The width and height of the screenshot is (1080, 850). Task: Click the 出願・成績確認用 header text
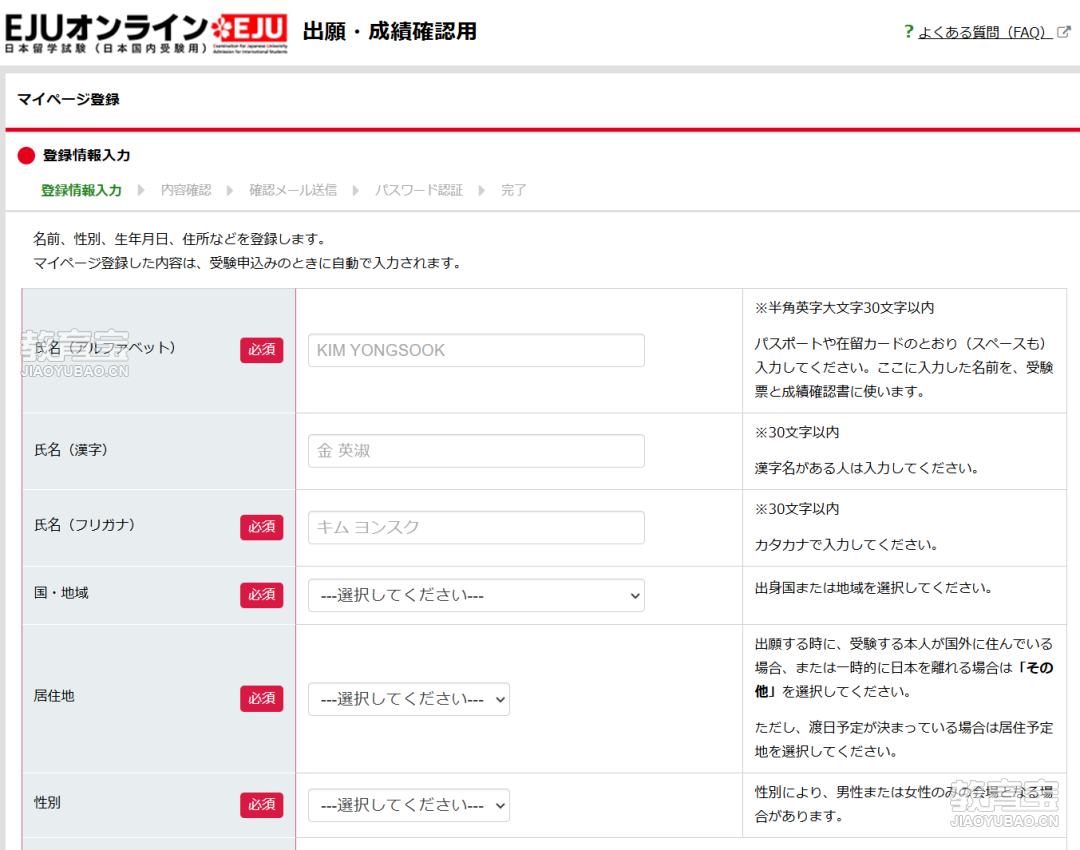click(x=390, y=32)
